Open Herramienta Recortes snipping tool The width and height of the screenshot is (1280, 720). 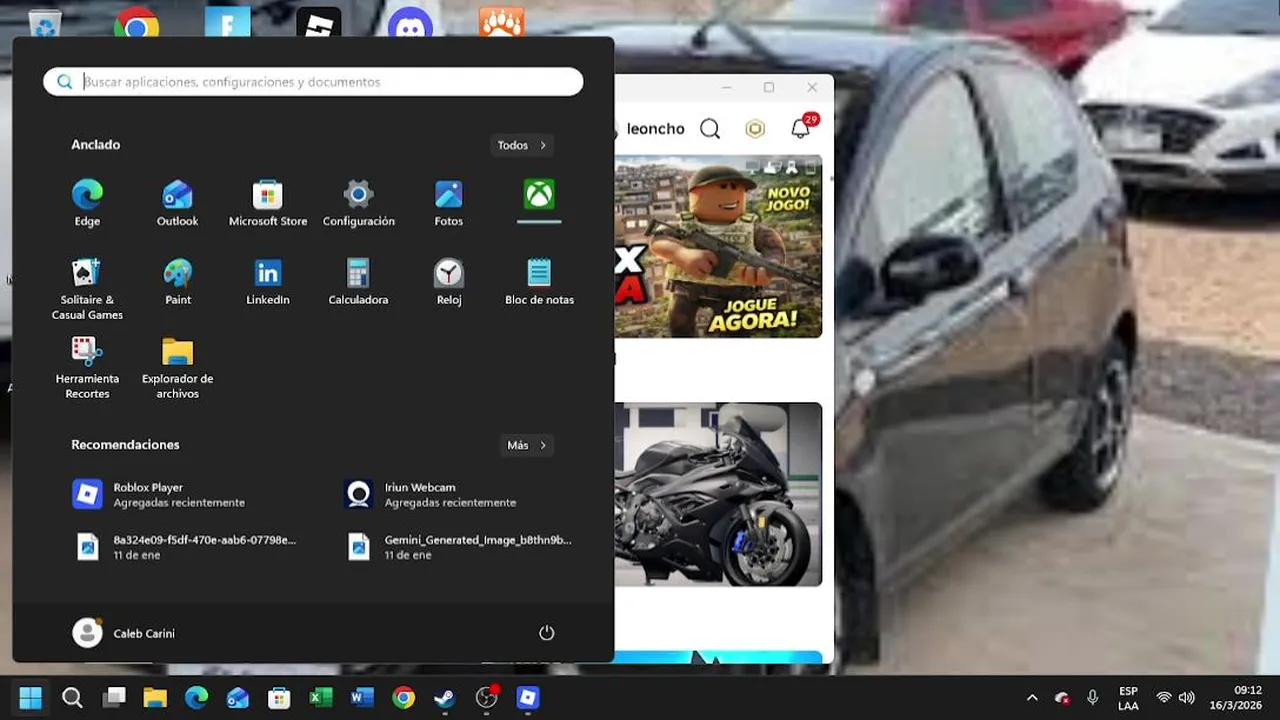coord(87,368)
